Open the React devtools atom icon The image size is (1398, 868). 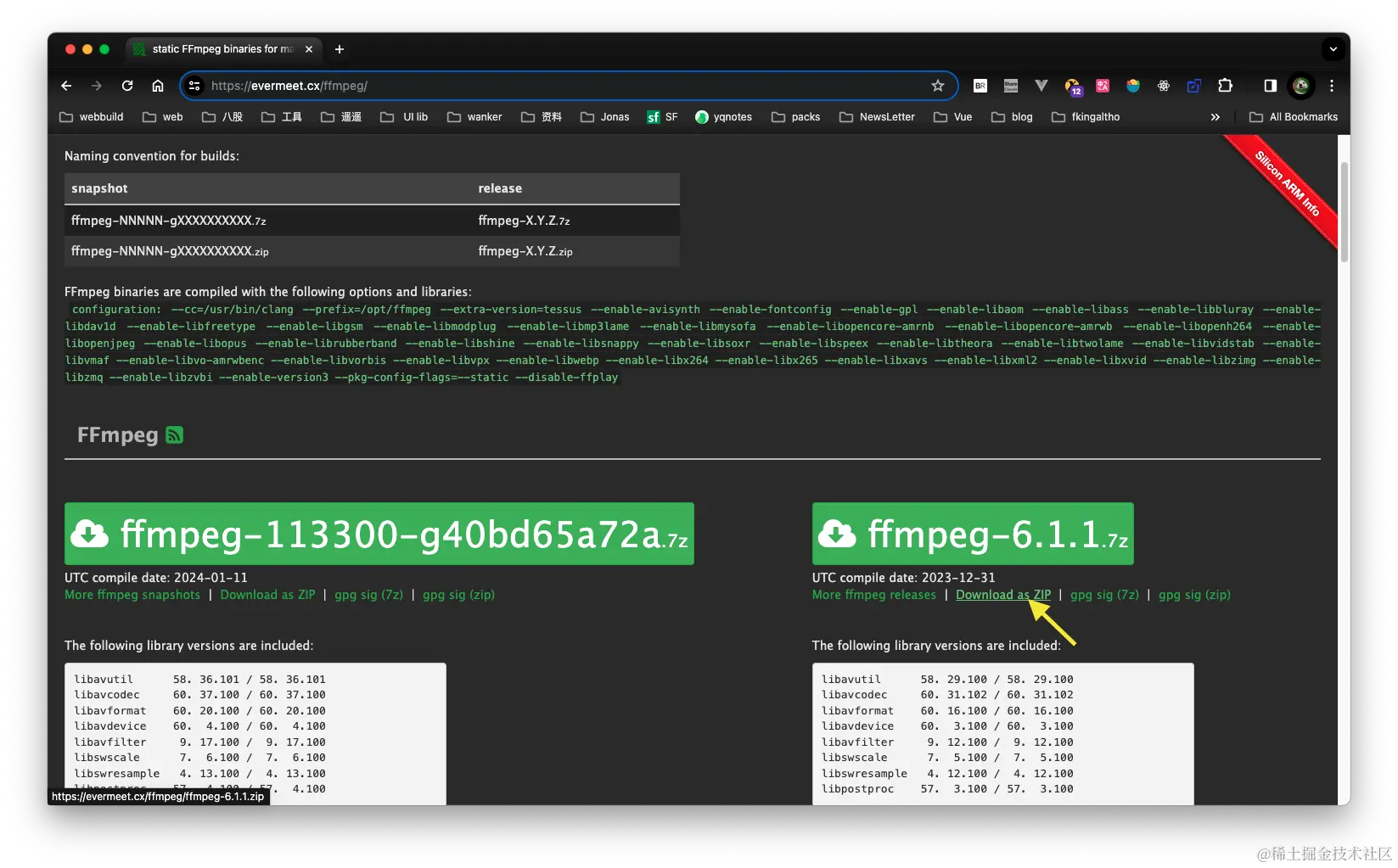1164,86
